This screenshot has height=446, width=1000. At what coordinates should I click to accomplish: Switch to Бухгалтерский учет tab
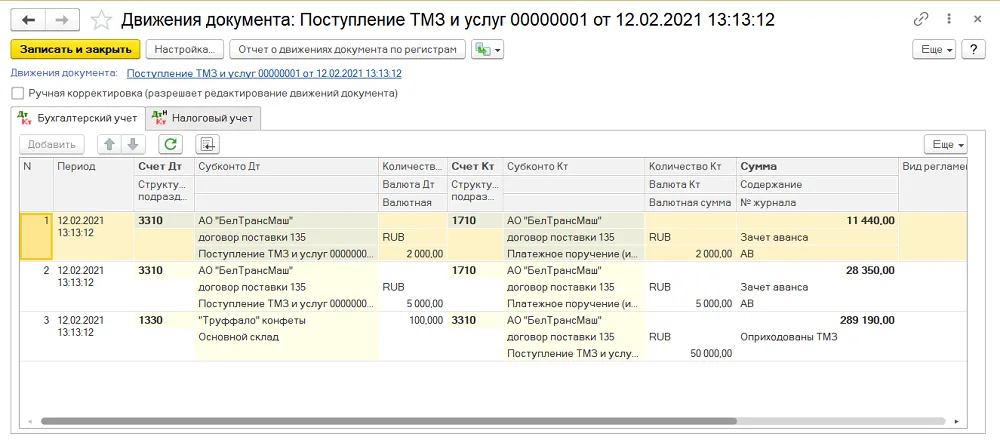[78, 118]
